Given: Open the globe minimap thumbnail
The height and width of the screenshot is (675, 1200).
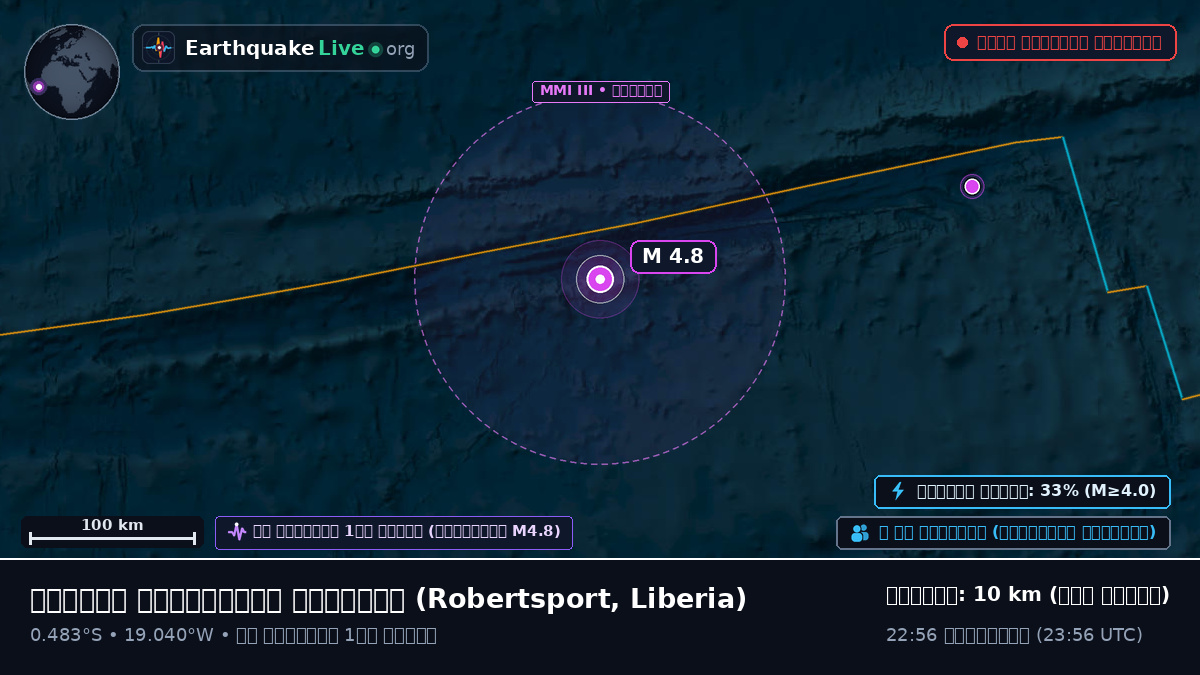Looking at the screenshot, I should 72,72.
